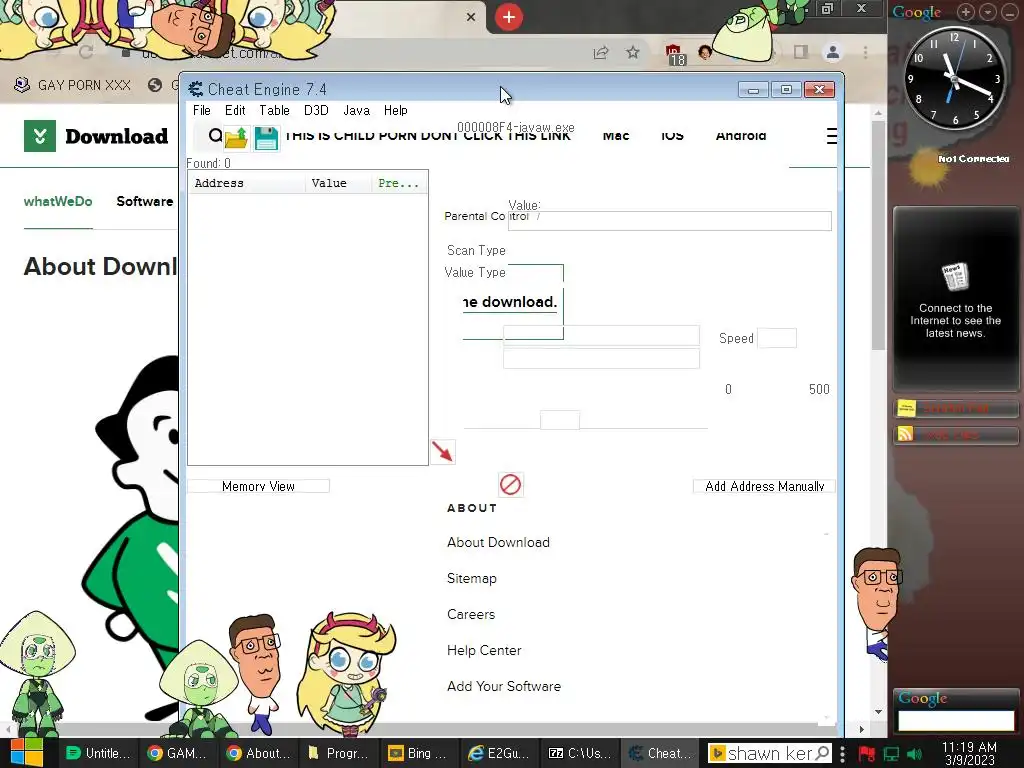Switch to the Progr... folder taskbar item
Screen dimensions: 1024x768
[338, 753]
